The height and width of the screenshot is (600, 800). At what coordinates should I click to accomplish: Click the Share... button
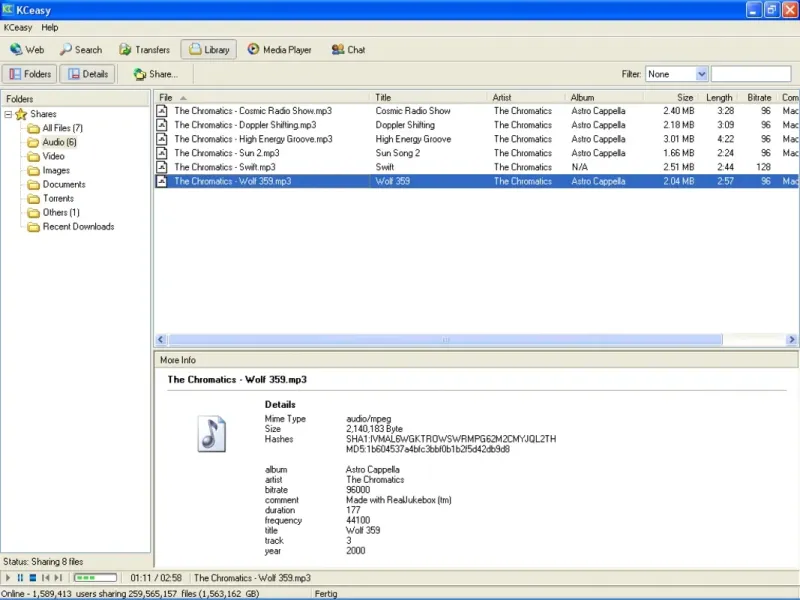point(155,74)
